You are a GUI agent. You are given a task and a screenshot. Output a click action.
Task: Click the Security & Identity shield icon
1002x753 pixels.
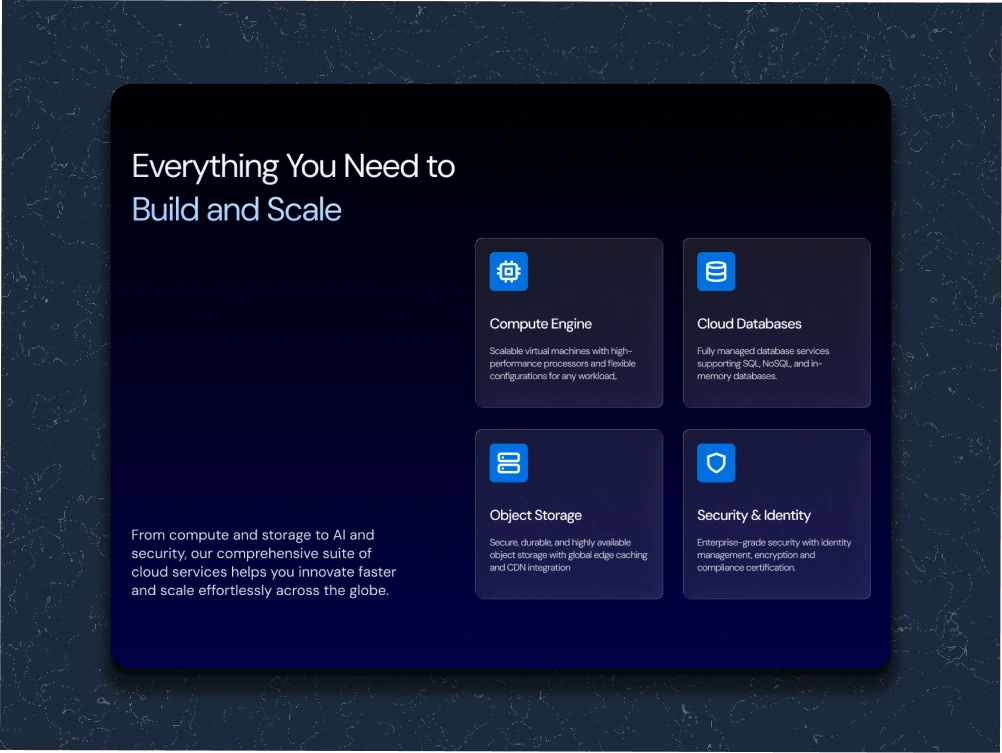pyautogui.click(x=716, y=463)
